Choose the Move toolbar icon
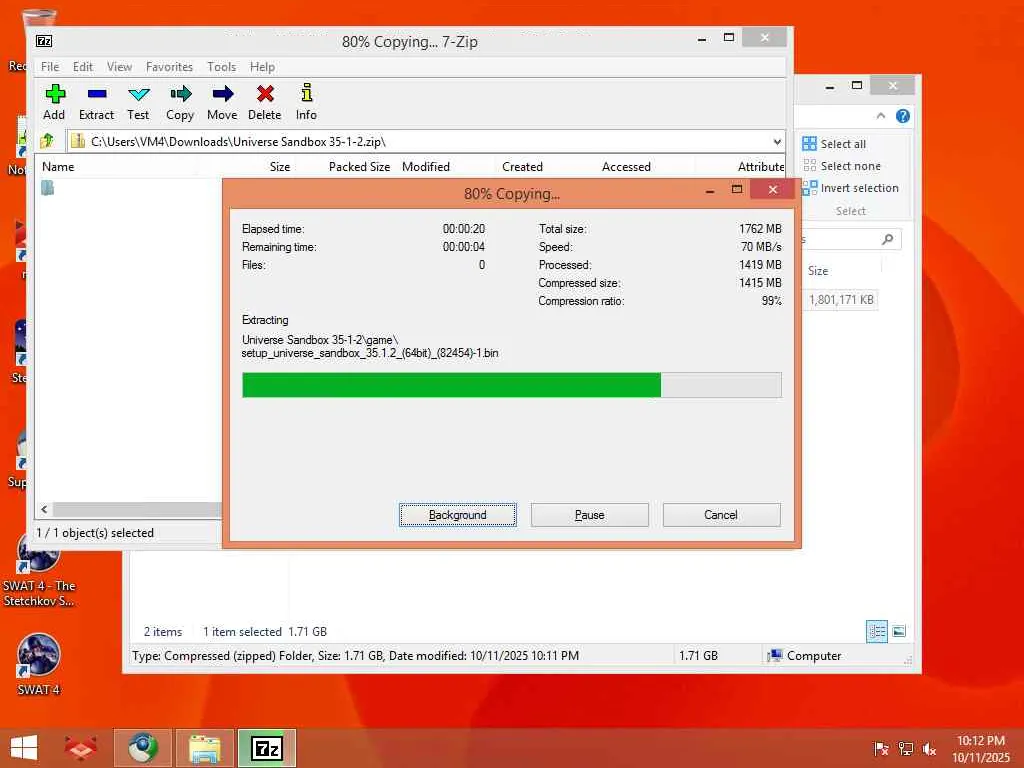Viewport: 1024px width, 768px height. click(x=222, y=102)
